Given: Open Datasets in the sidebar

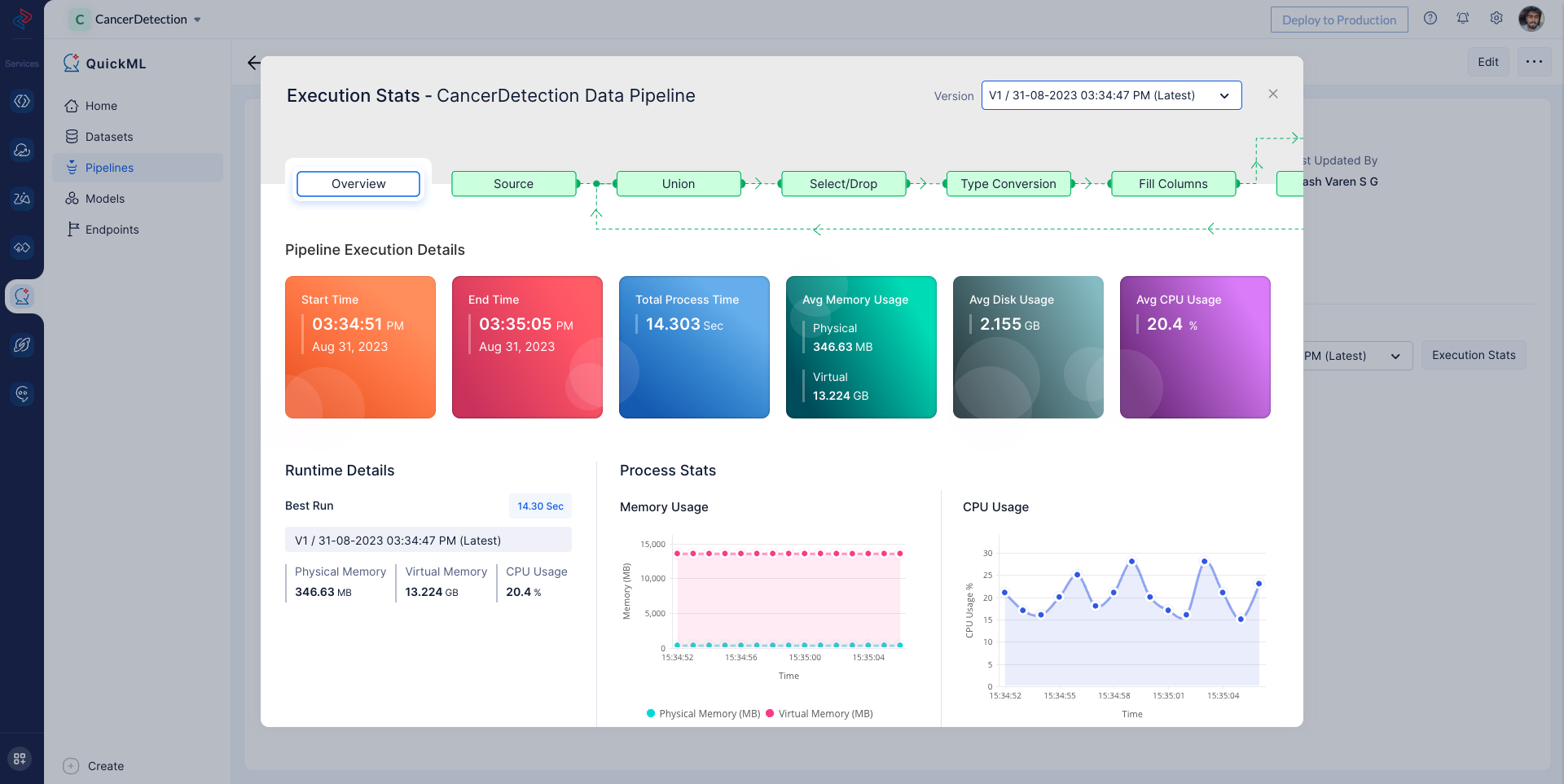Looking at the screenshot, I should [x=109, y=137].
